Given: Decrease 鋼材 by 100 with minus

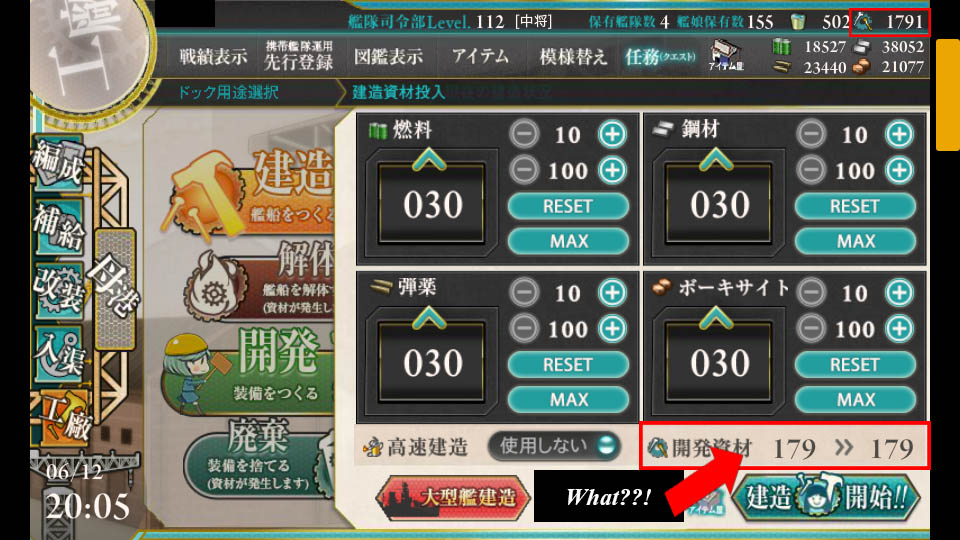Looking at the screenshot, I should pos(811,170).
